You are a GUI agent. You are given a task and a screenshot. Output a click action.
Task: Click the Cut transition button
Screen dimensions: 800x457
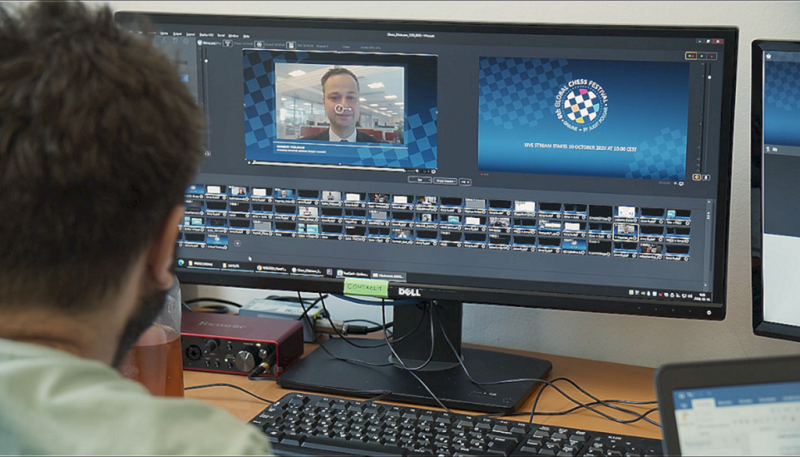coord(422,180)
